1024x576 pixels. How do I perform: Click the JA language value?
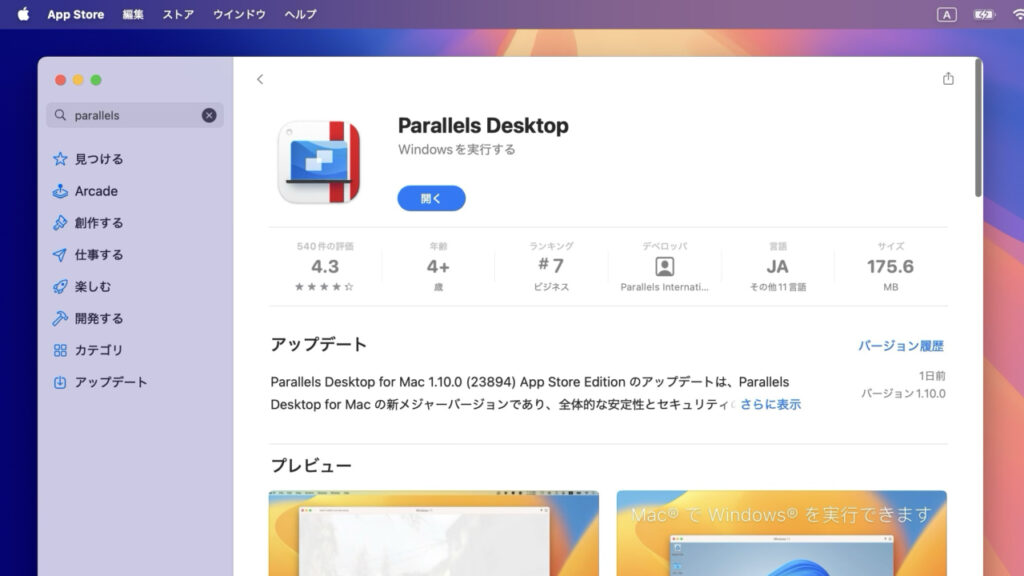point(777,266)
